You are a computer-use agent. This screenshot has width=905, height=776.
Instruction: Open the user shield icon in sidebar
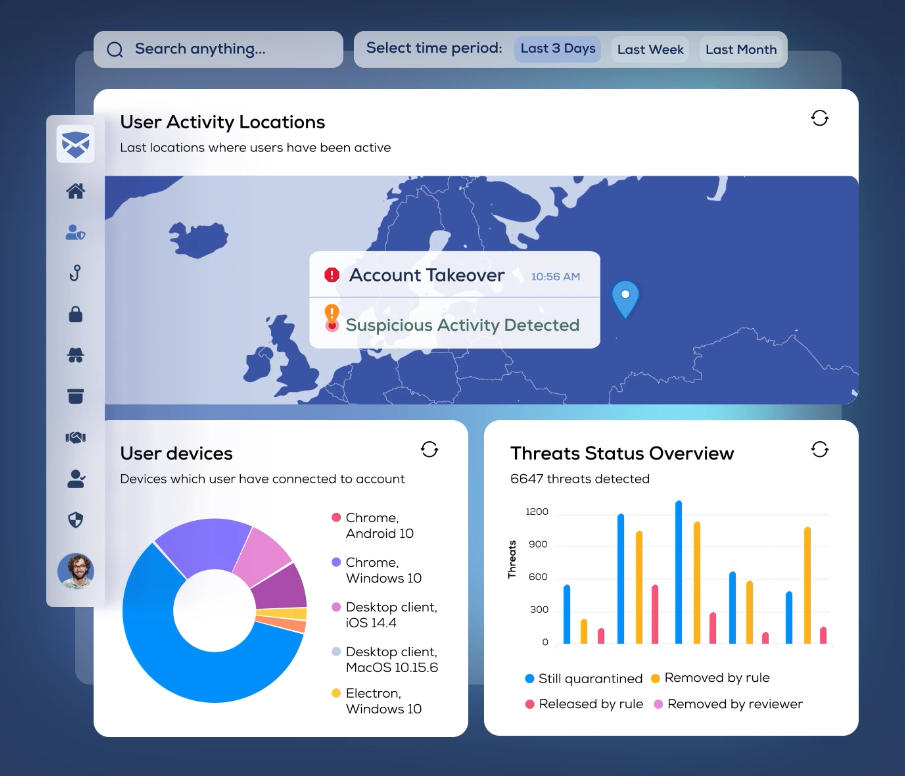click(x=76, y=232)
